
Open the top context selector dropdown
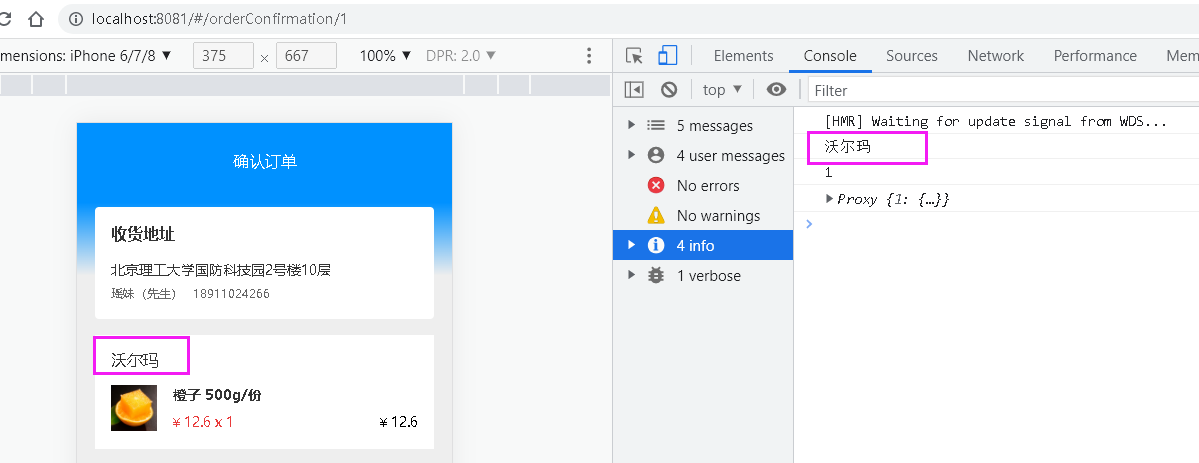[x=723, y=90]
